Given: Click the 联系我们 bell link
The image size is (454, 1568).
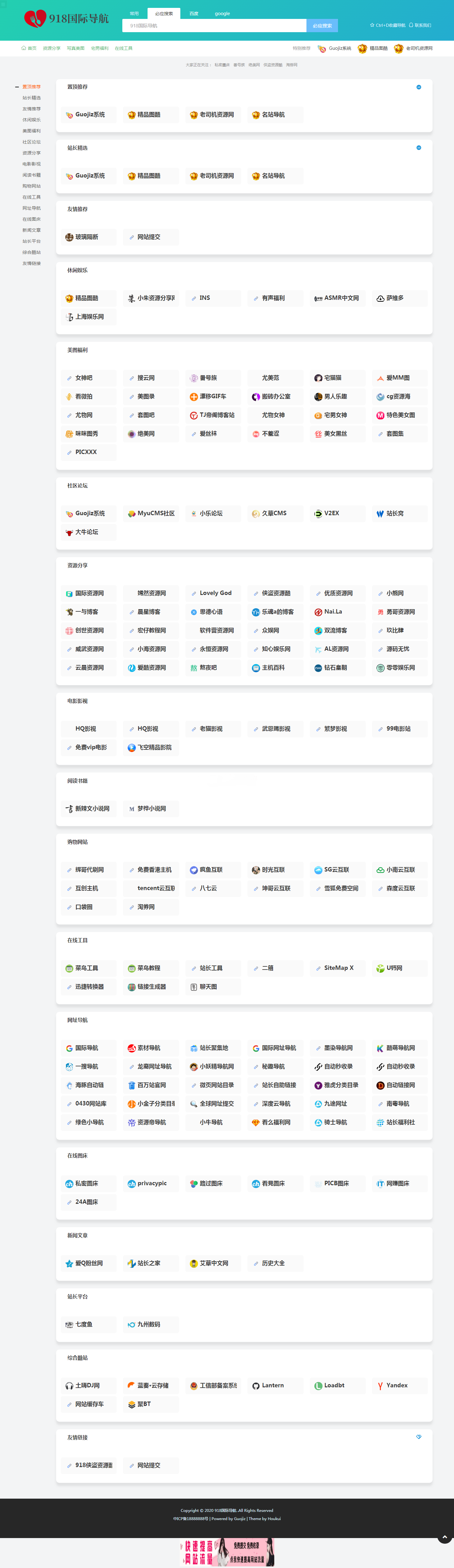Looking at the screenshot, I should pos(420,26).
